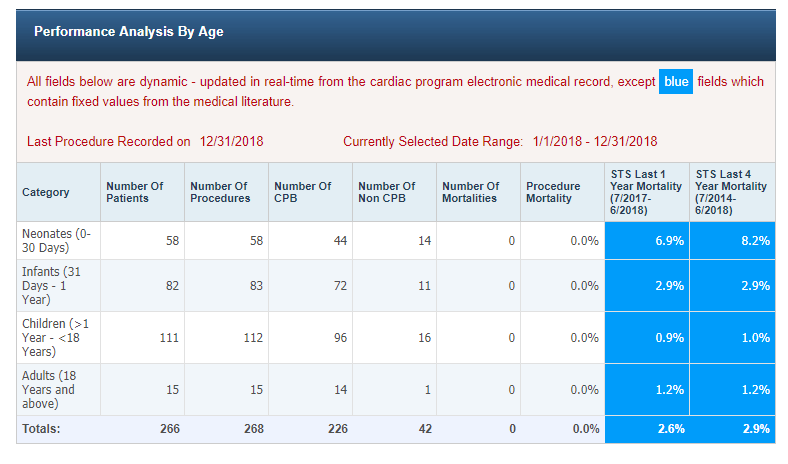
Task: Select the Neonates (0-30 Days) row label
Action: 57,241
